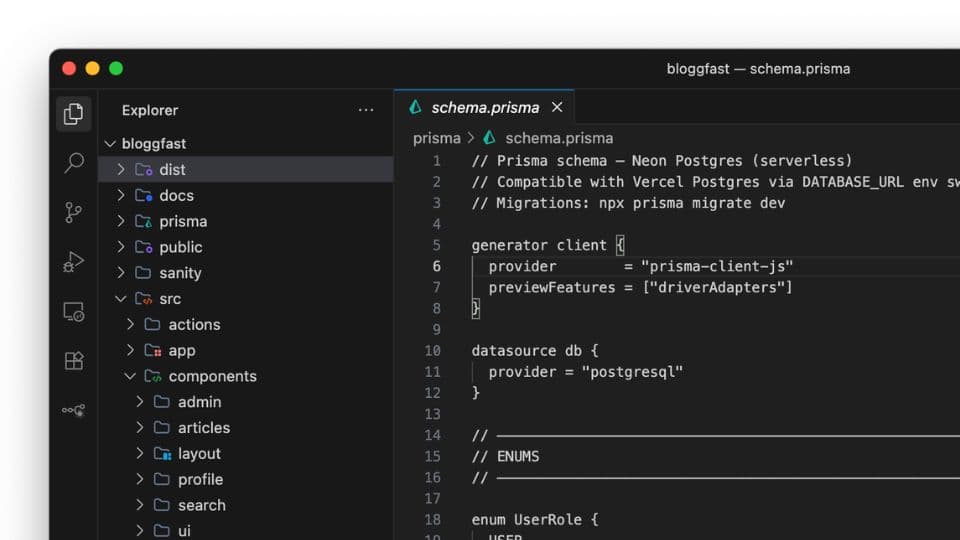Click the dist folder icon
Viewport: 960px width, 540px height.
click(144, 170)
